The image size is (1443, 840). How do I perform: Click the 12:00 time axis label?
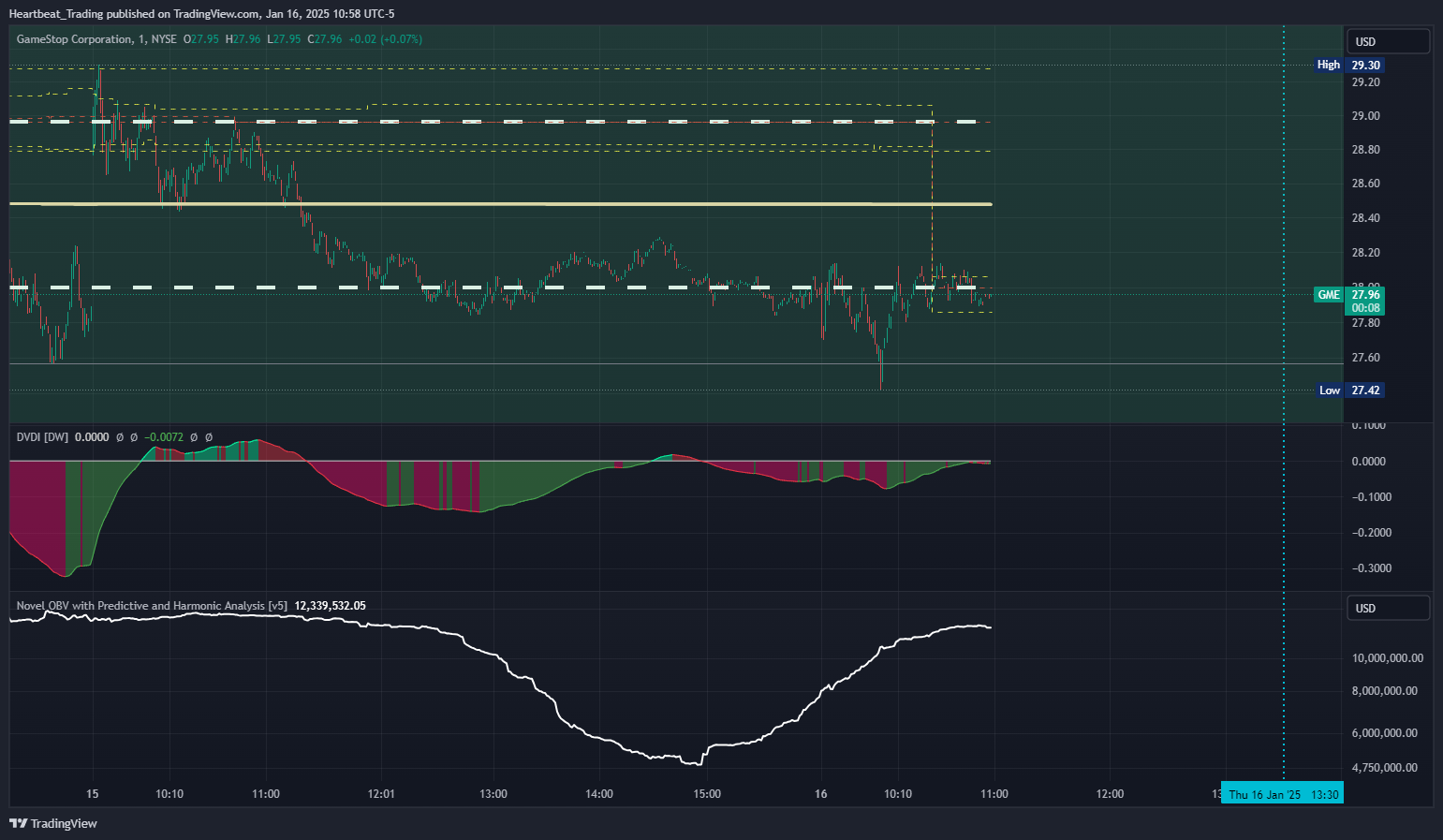click(x=1110, y=794)
